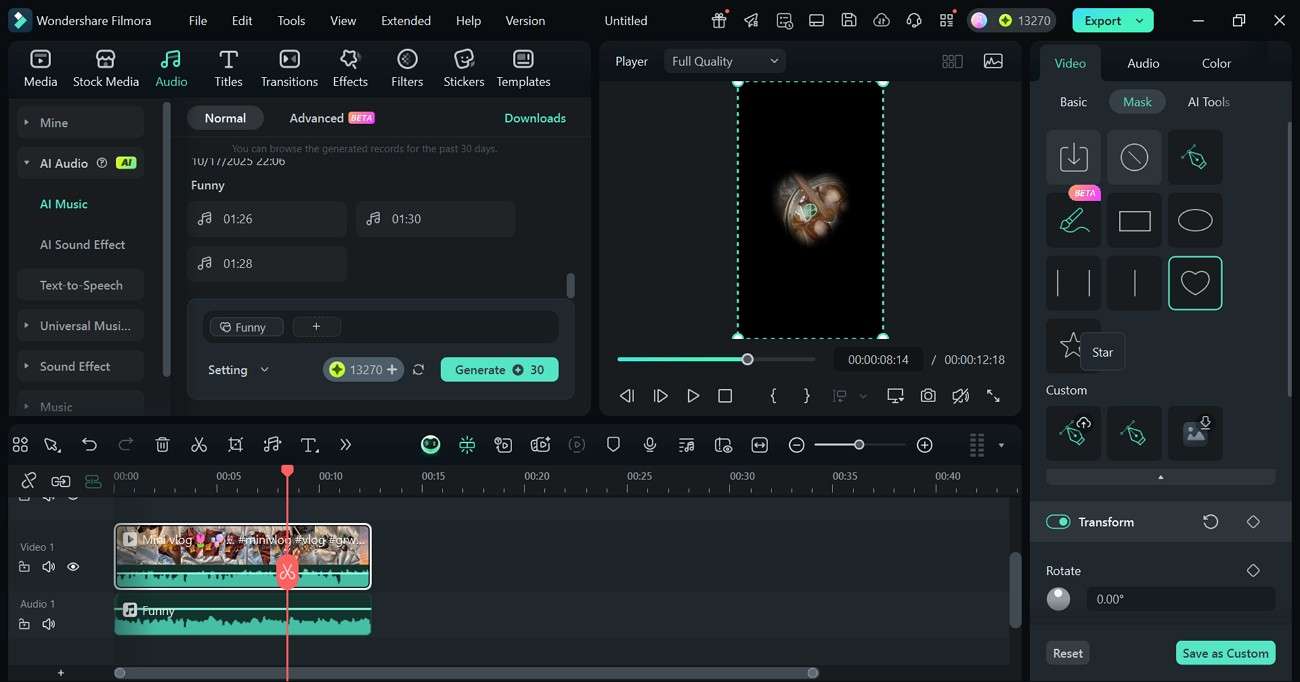Click the Generate button
This screenshot has height=682, width=1300.
click(499, 370)
